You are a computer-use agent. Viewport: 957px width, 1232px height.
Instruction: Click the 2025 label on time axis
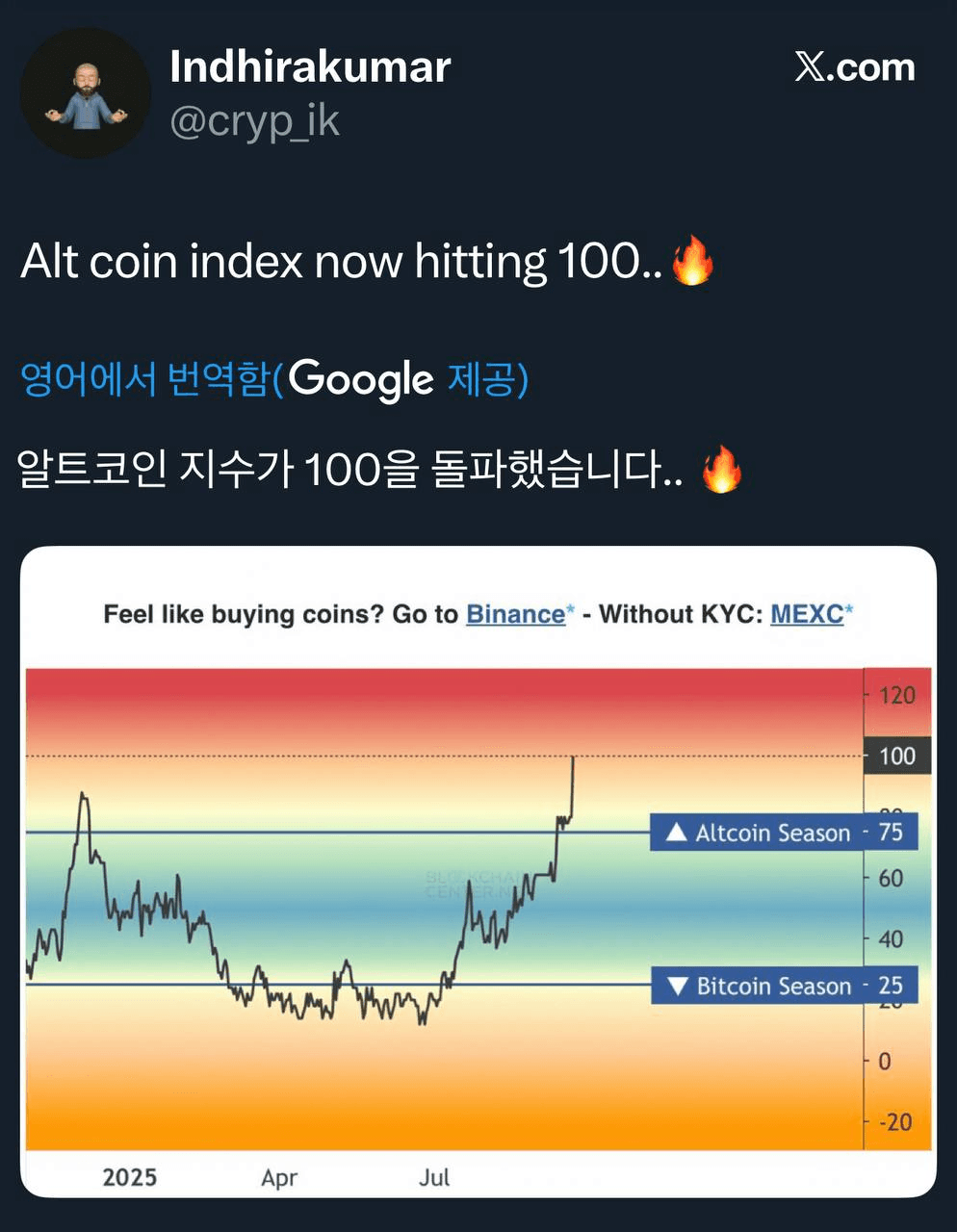[x=130, y=1177]
